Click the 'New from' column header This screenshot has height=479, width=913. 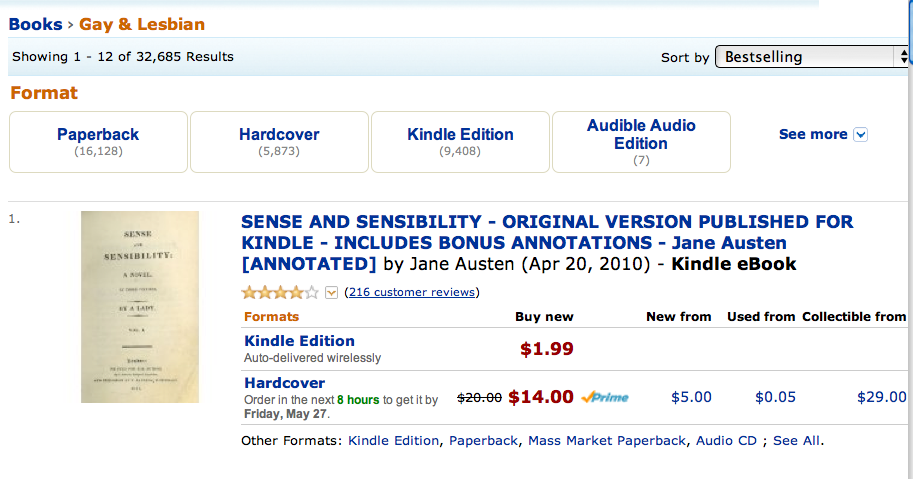(x=679, y=317)
